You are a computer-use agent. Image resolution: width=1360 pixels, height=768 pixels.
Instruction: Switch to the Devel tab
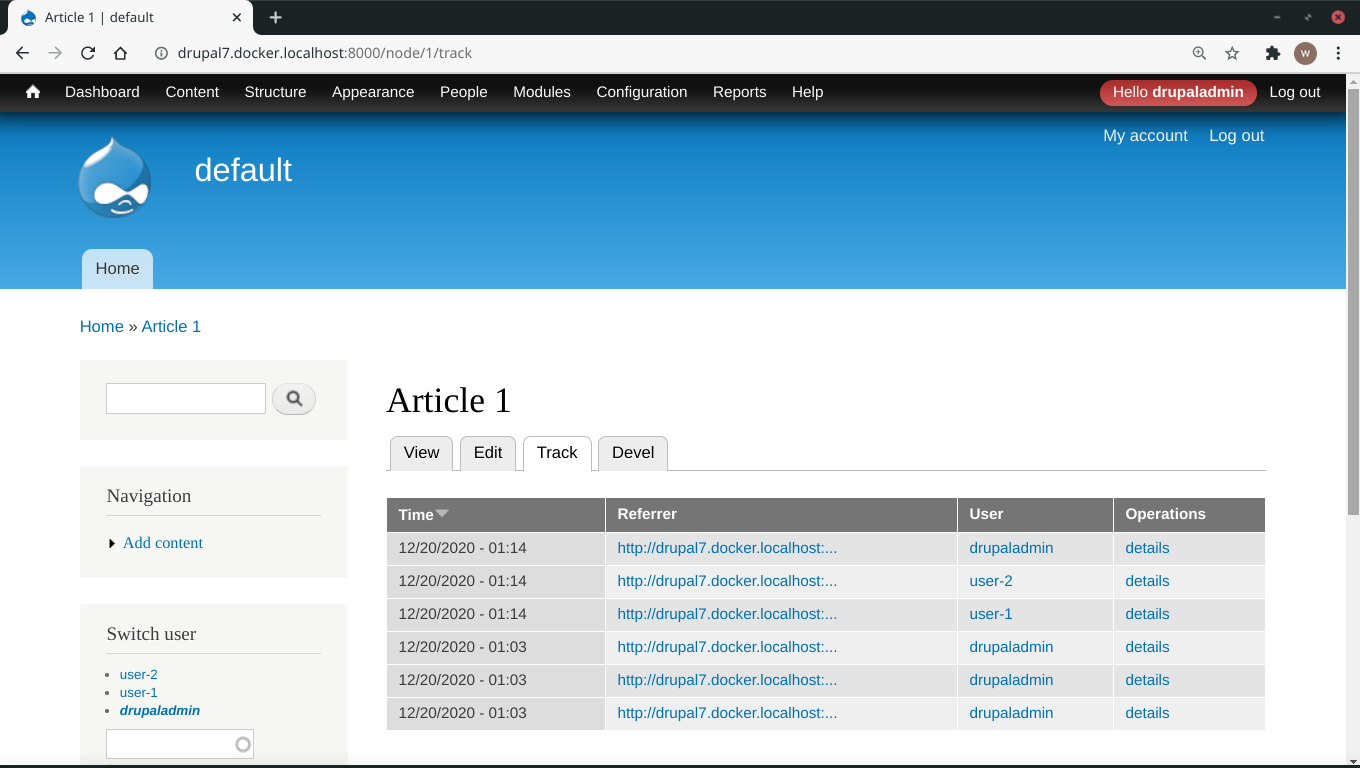(633, 453)
